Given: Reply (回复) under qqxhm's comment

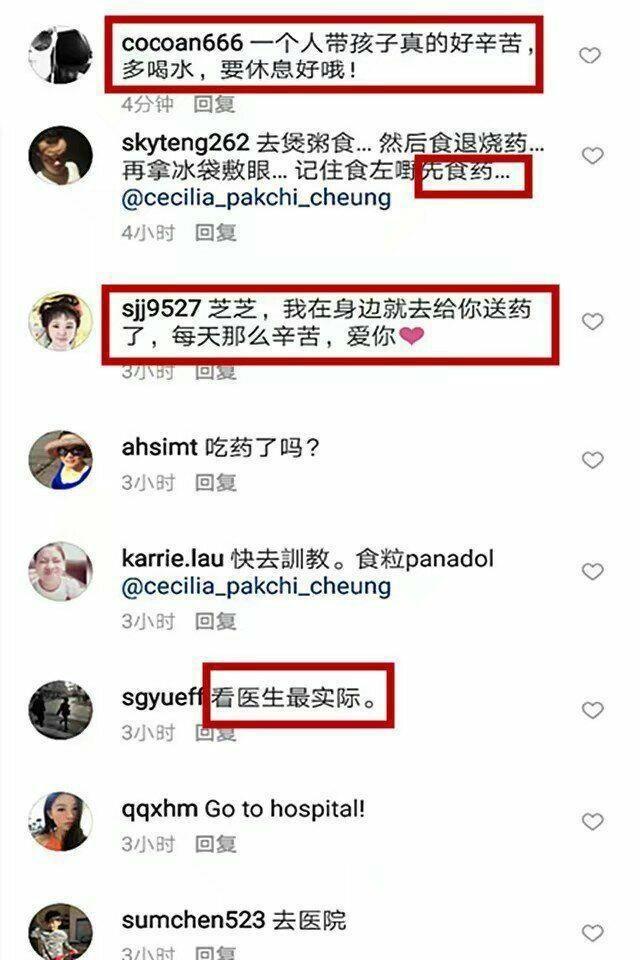Looking at the screenshot, I should [216, 844].
